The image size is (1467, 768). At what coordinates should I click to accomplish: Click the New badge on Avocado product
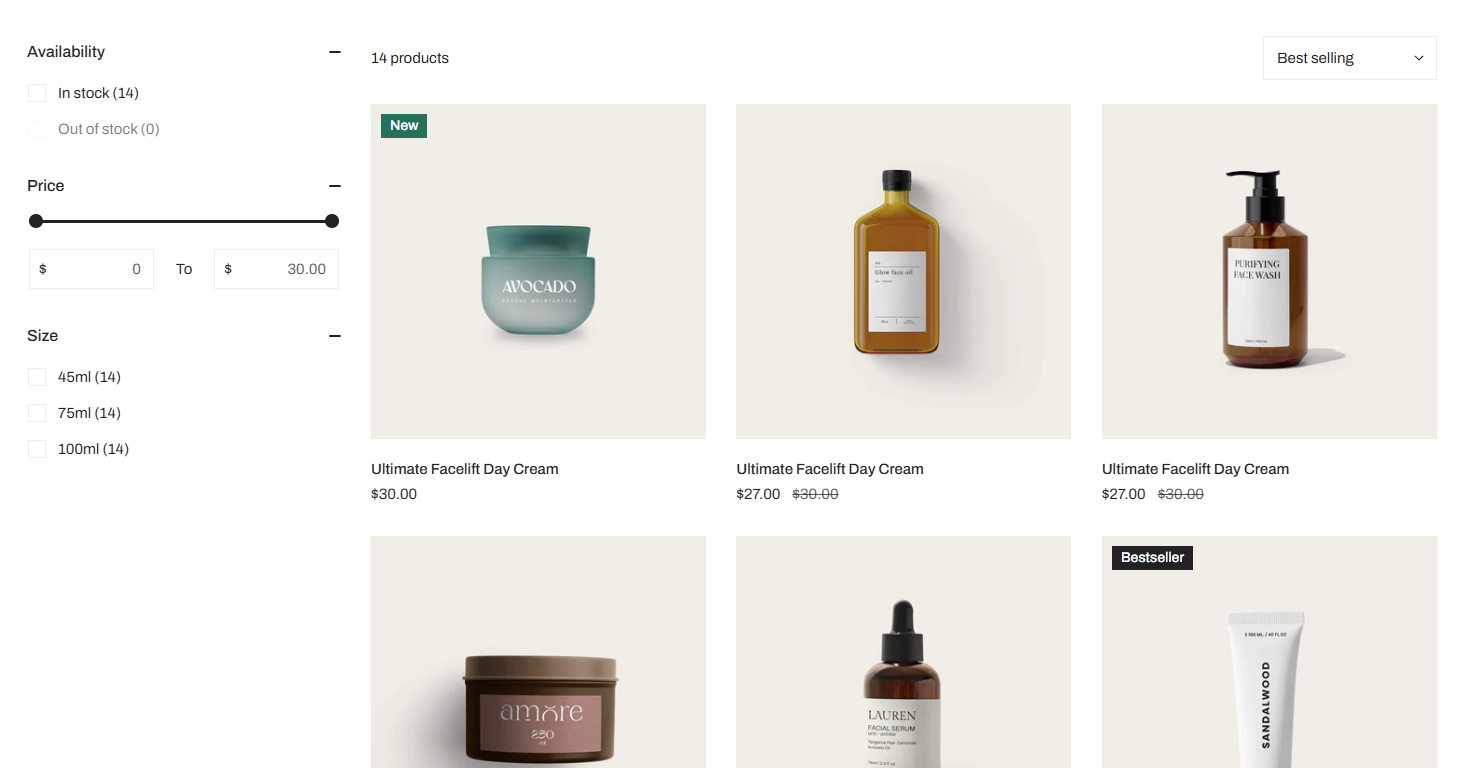pyautogui.click(x=404, y=126)
